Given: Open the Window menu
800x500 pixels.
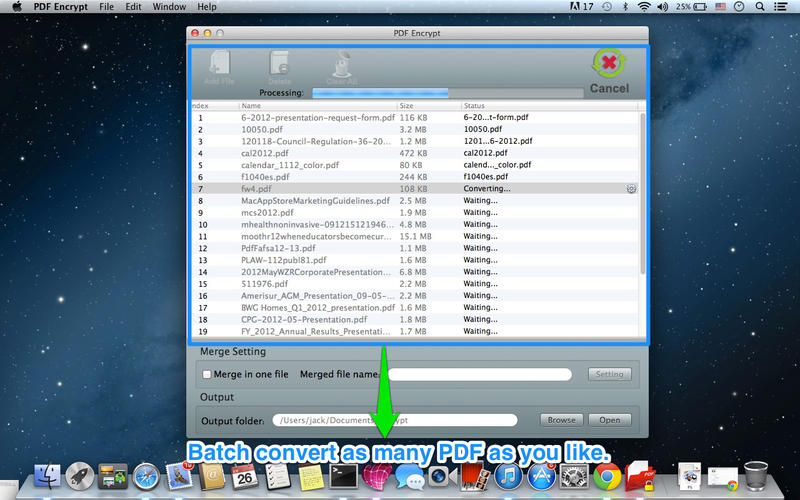Looking at the screenshot, I should [x=169, y=7].
